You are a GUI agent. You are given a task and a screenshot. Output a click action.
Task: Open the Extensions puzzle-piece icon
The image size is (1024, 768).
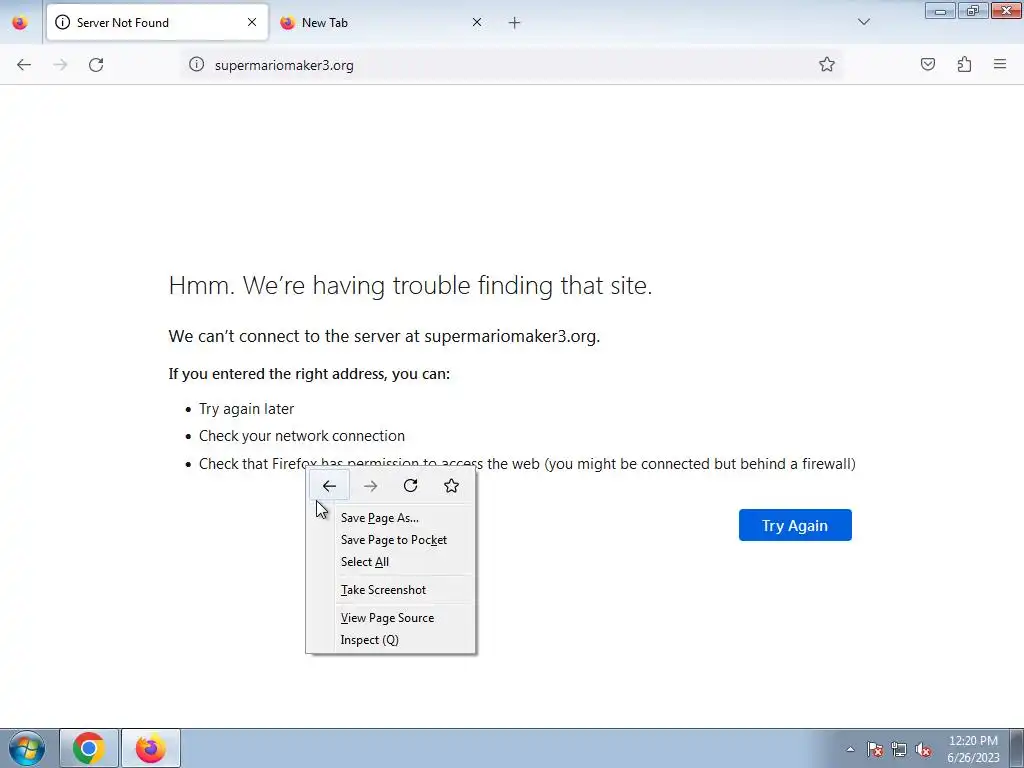coord(965,64)
